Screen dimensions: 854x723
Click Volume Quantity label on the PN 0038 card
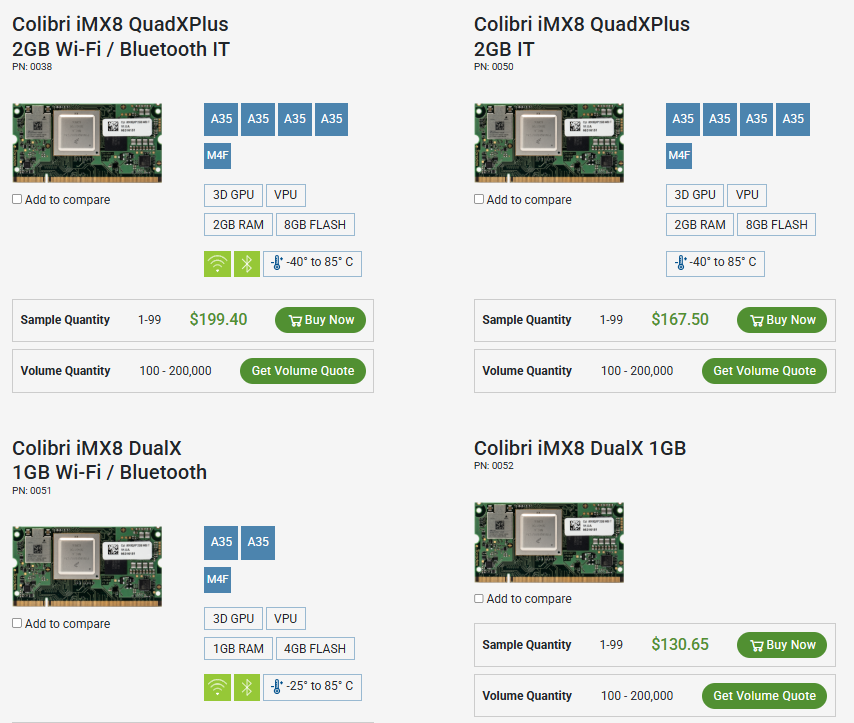coord(65,371)
